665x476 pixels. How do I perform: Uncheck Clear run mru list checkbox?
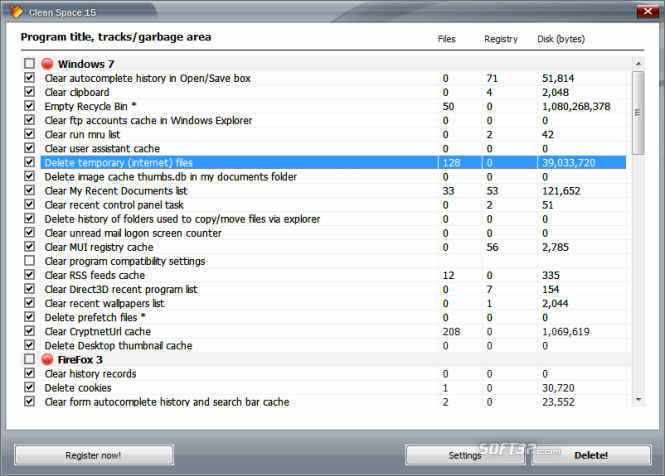(x=29, y=134)
